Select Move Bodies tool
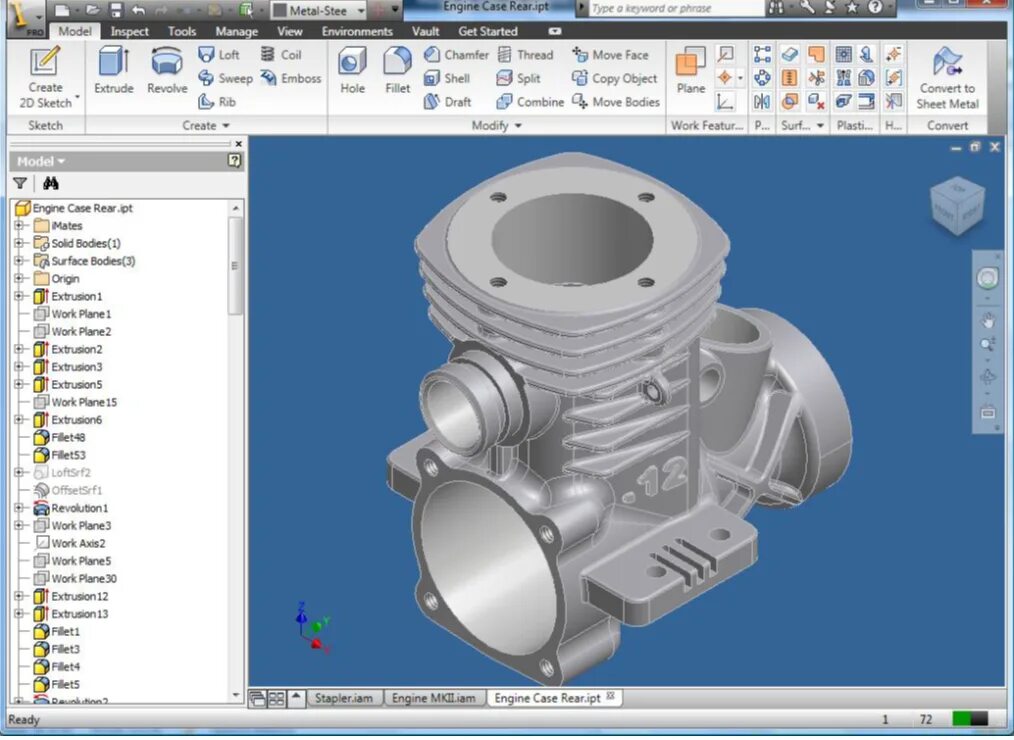Screen dimensions: 1014x740 (x=616, y=102)
